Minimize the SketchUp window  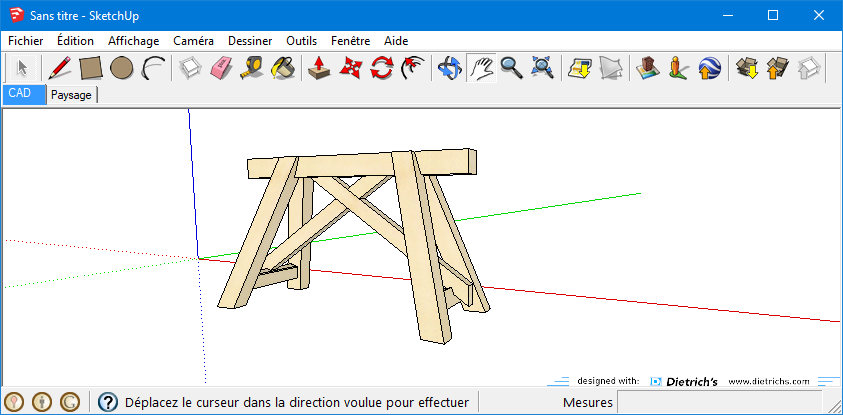coord(727,15)
